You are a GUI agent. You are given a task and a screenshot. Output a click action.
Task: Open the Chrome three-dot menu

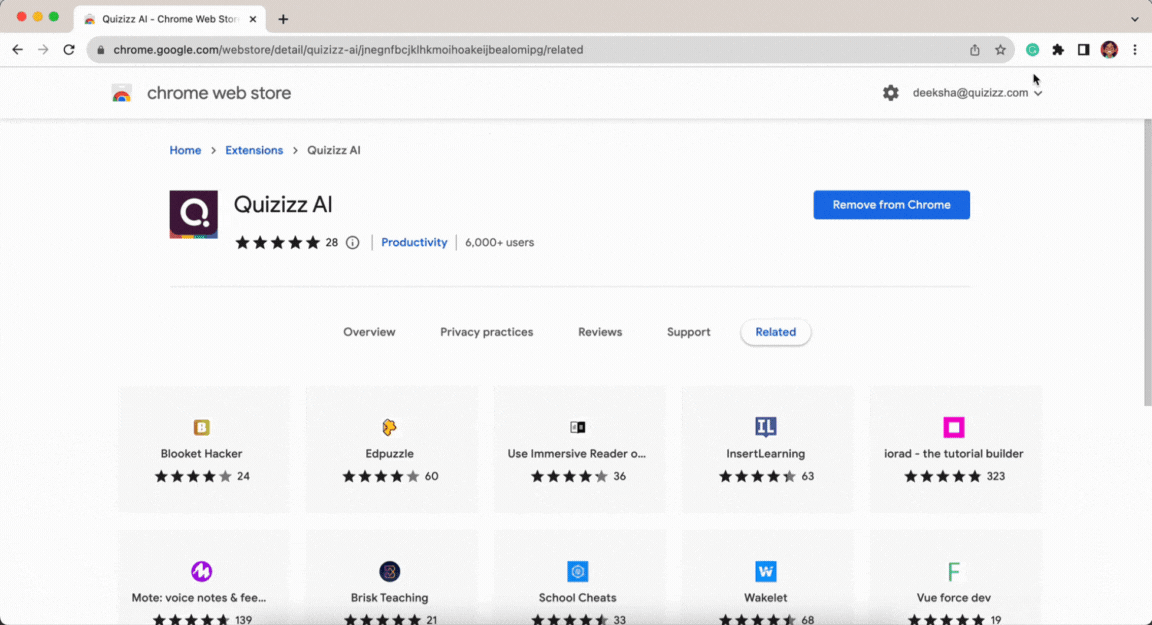coord(1135,49)
